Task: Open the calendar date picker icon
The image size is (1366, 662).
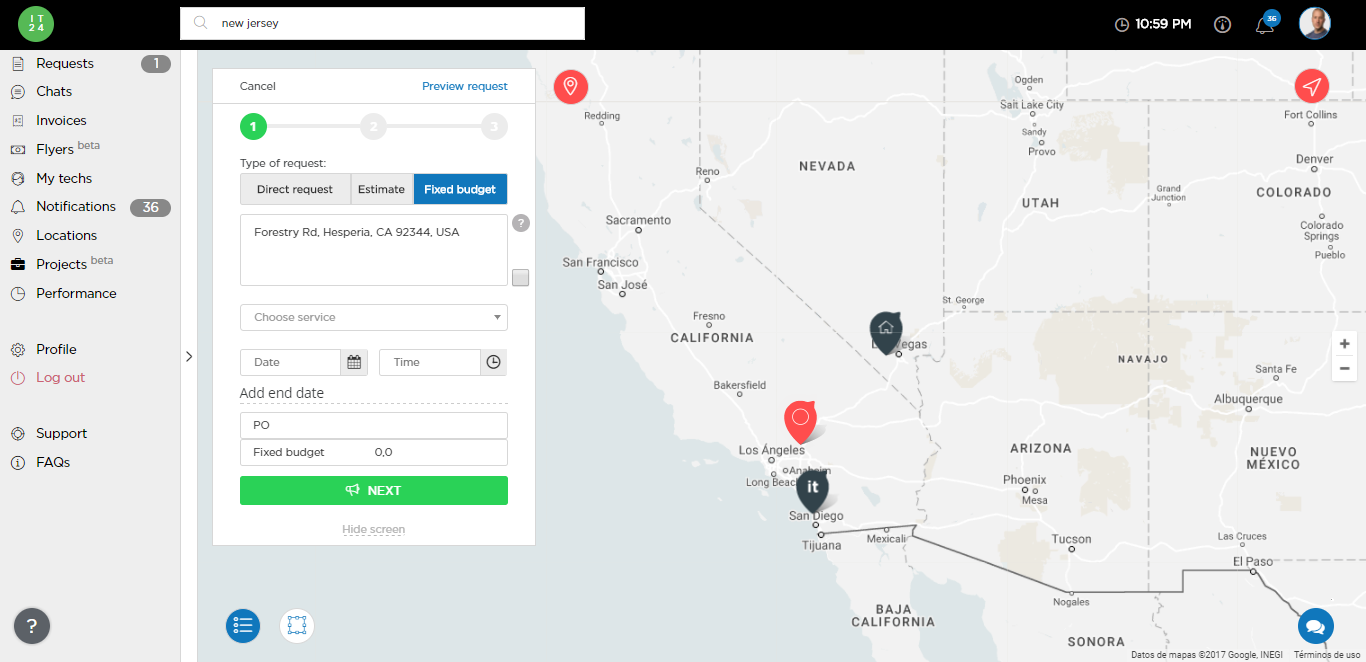Action: [354, 362]
